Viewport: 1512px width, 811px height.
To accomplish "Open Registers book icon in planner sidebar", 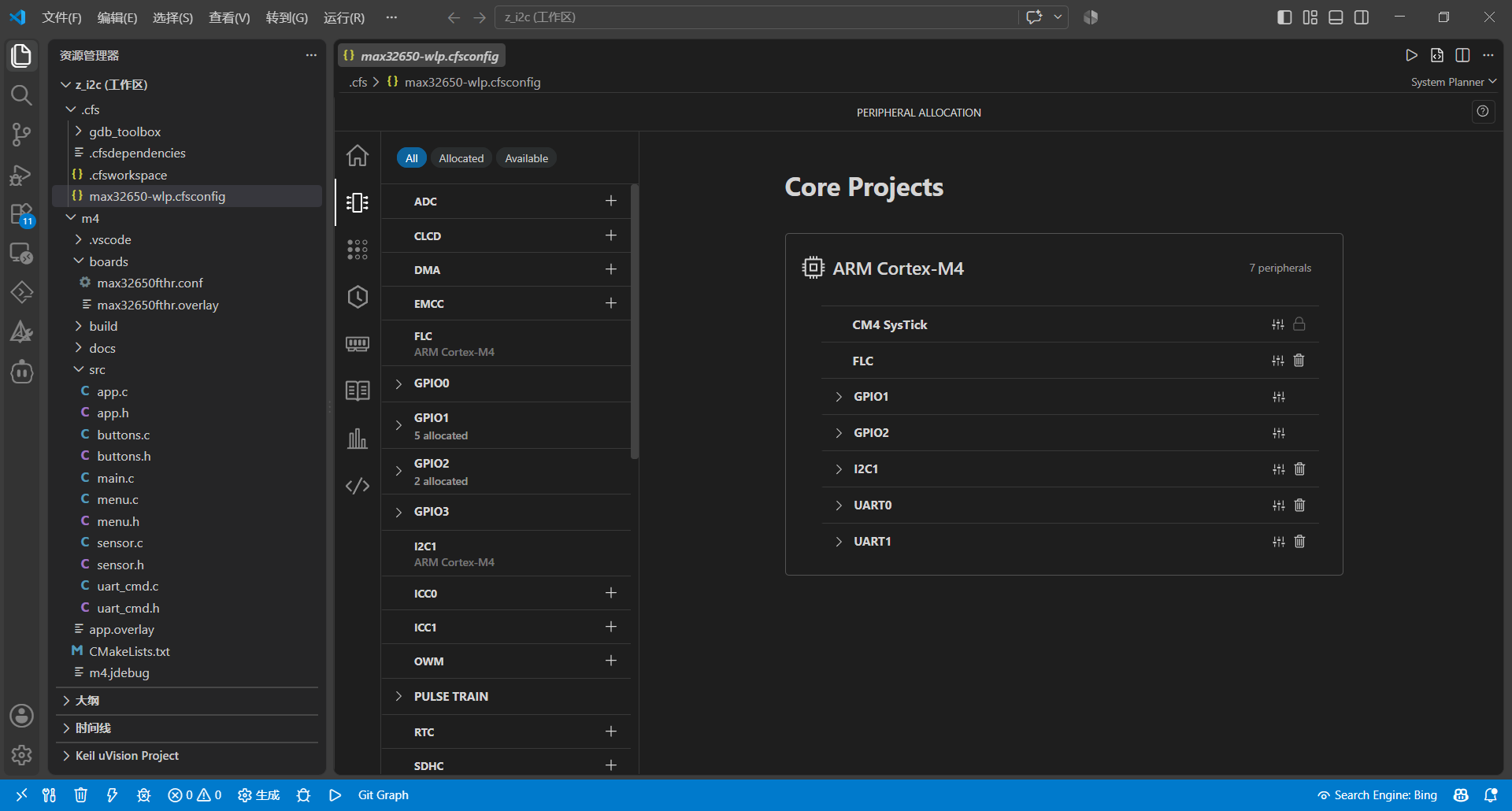I will point(358,391).
